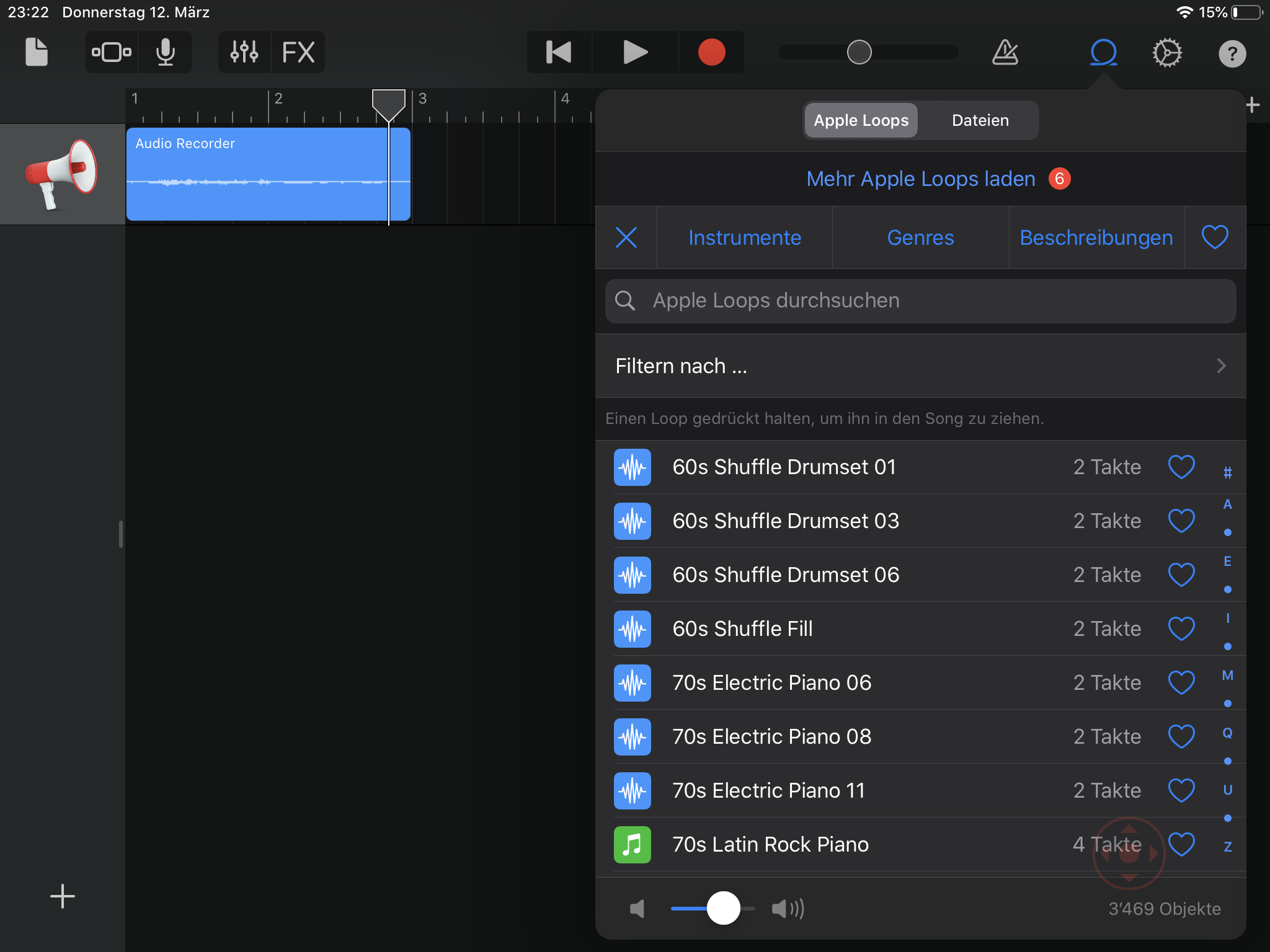Select the Apple Loops tab
1270x952 pixels.
point(861,120)
